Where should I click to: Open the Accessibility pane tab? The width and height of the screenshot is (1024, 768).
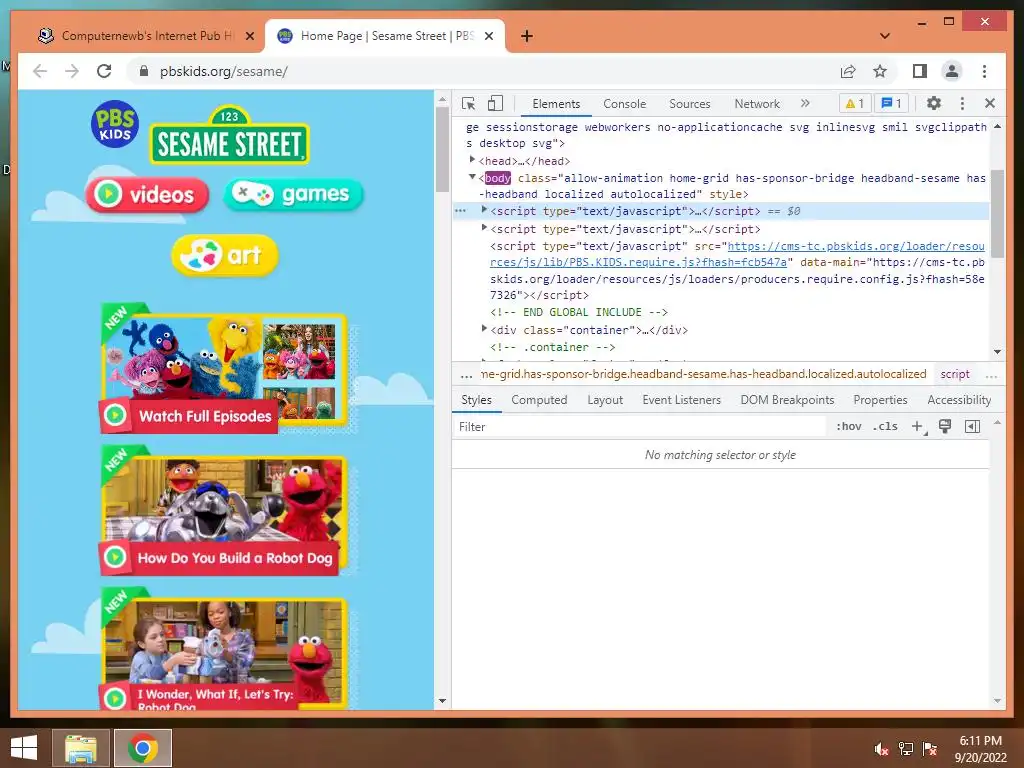pos(959,400)
